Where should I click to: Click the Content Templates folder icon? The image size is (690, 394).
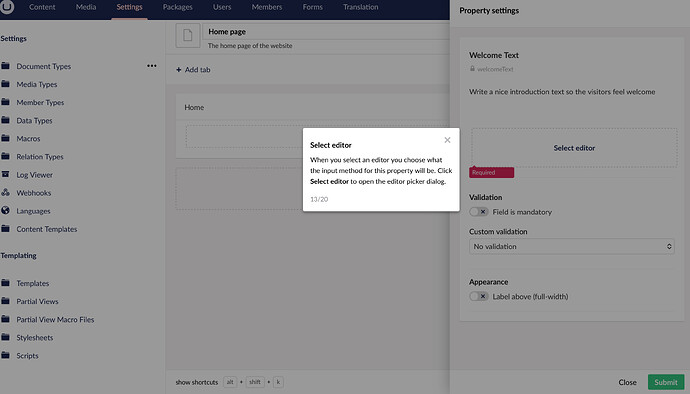point(5,228)
